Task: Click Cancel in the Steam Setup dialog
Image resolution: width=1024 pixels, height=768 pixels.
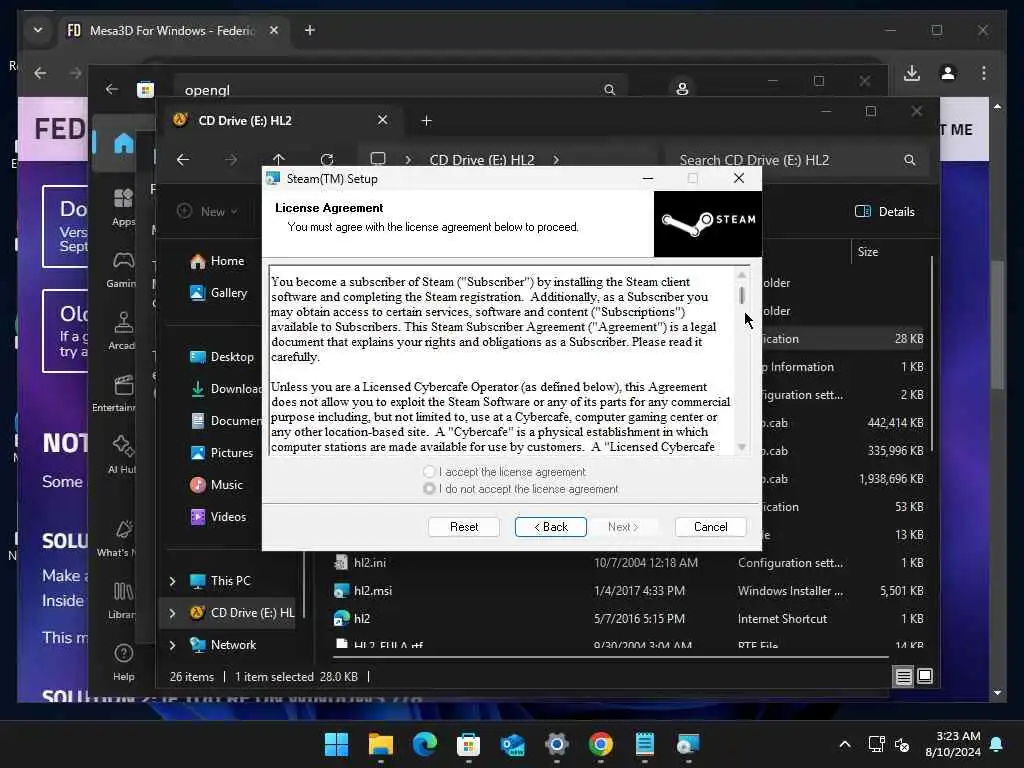Action: click(x=711, y=527)
